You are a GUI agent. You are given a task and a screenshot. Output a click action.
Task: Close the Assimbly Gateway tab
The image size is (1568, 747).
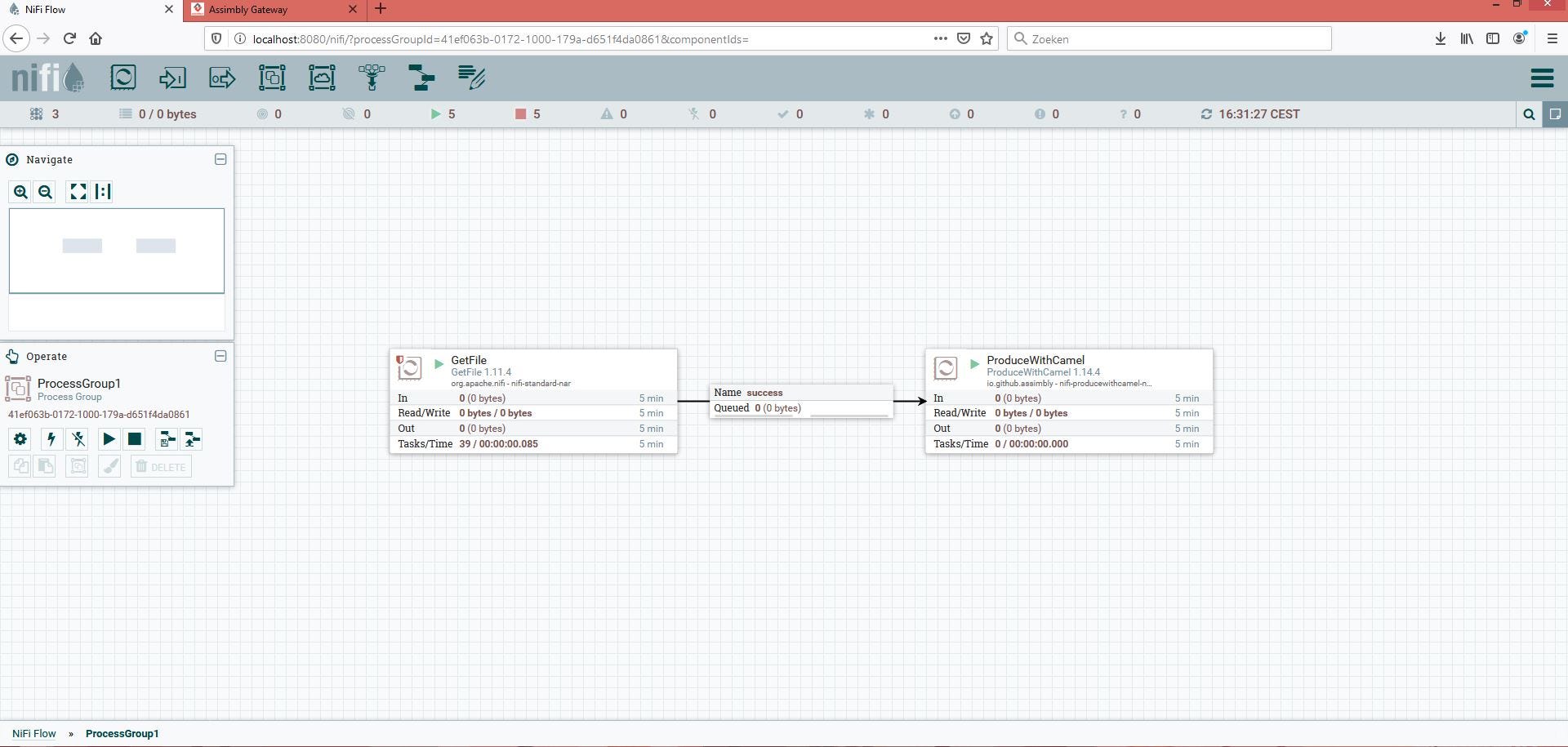point(353,10)
